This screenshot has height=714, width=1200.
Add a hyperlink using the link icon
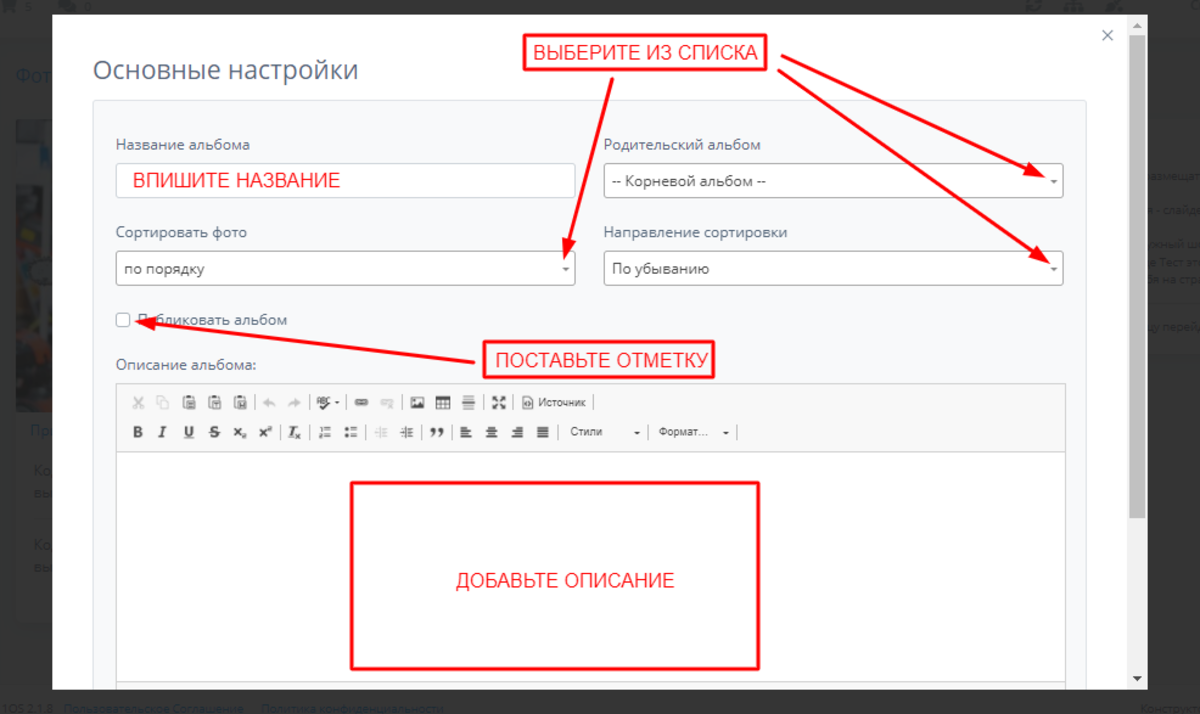[361, 402]
